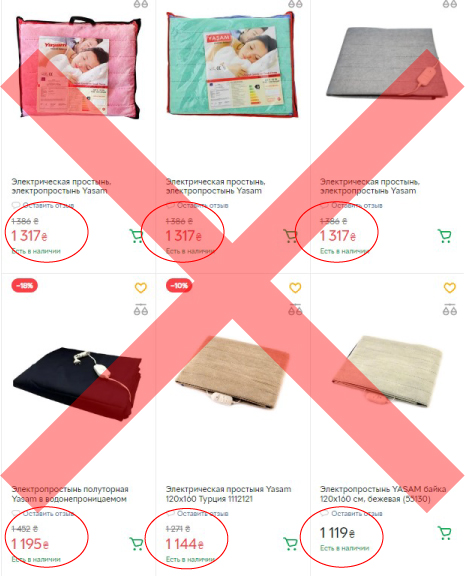Open Электропростынь YASAM байка 120x160 link
The image size is (465, 576).
pyautogui.click(x=383, y=494)
